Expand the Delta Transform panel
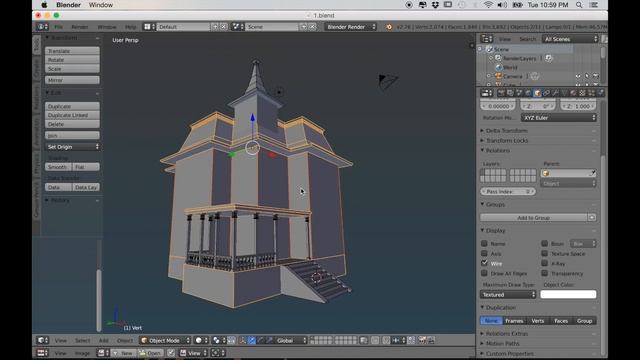Image resolution: width=640 pixels, height=360 pixels. click(507, 130)
